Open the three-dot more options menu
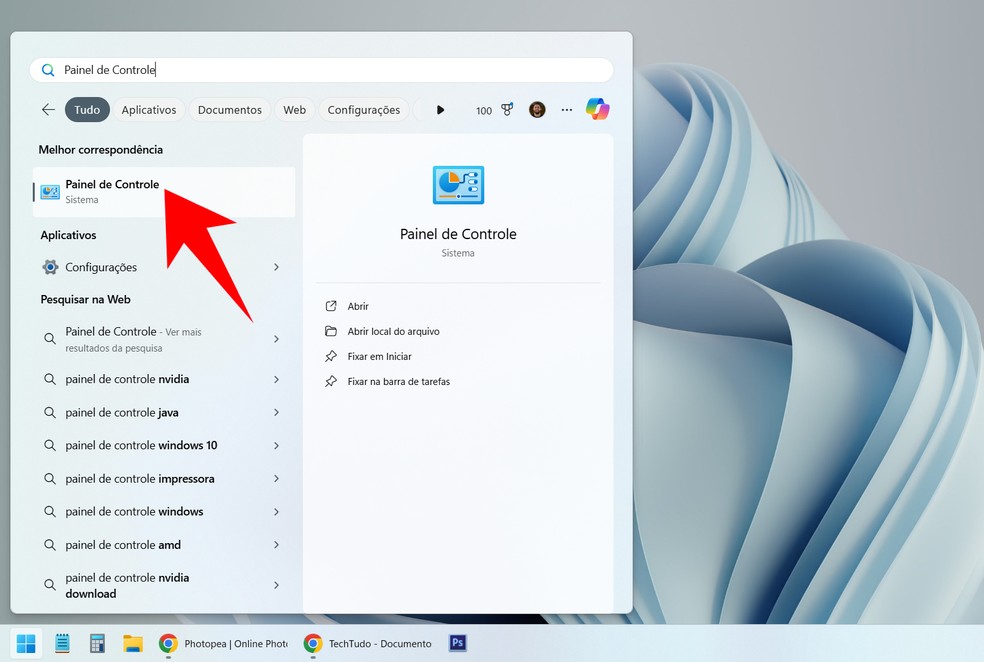The image size is (984, 662). 567,110
